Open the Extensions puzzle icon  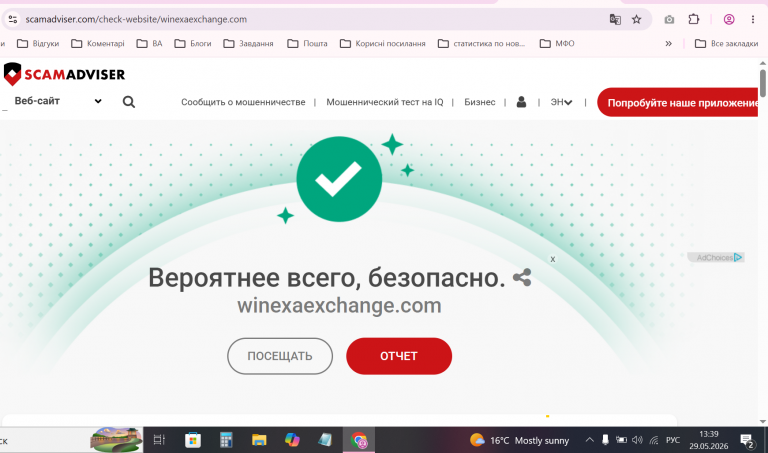pos(694,19)
